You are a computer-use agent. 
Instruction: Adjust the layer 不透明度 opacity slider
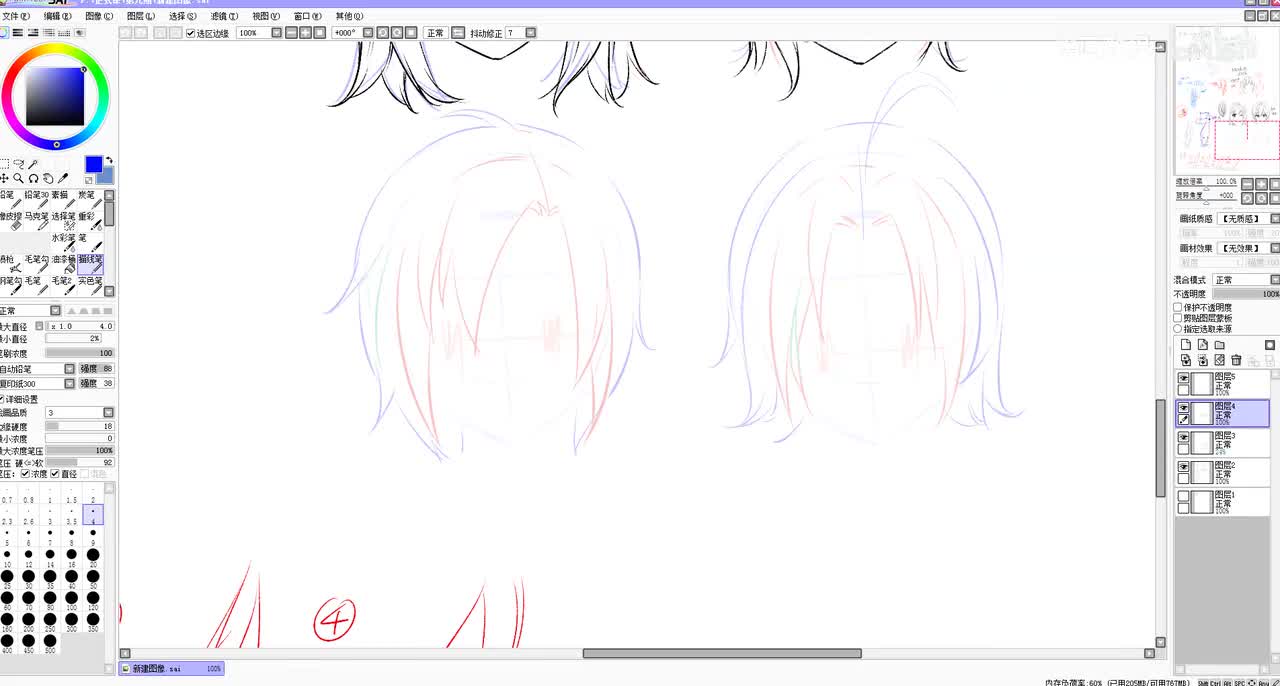[1246, 295]
